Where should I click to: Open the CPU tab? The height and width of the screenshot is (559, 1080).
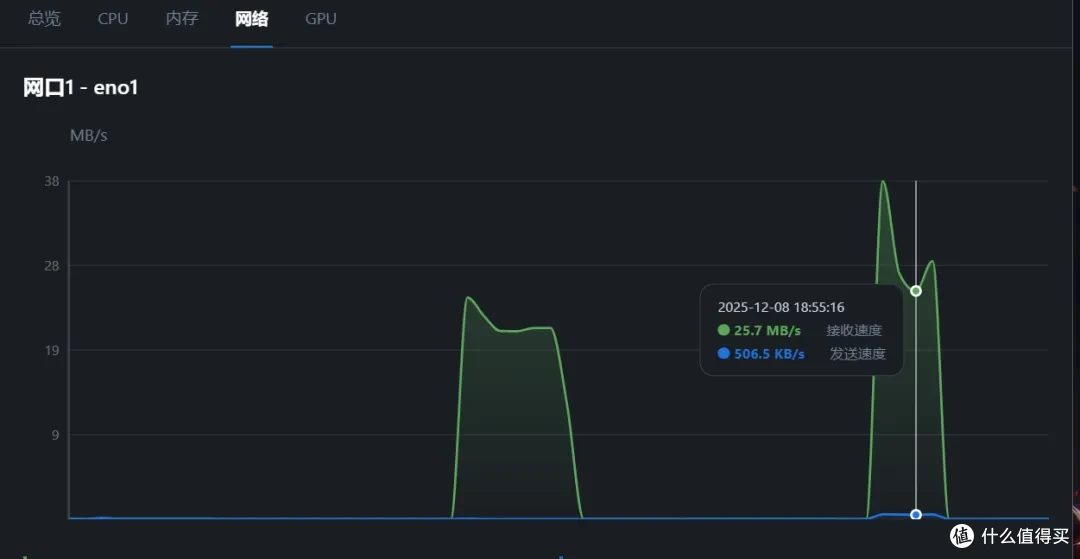(113, 19)
